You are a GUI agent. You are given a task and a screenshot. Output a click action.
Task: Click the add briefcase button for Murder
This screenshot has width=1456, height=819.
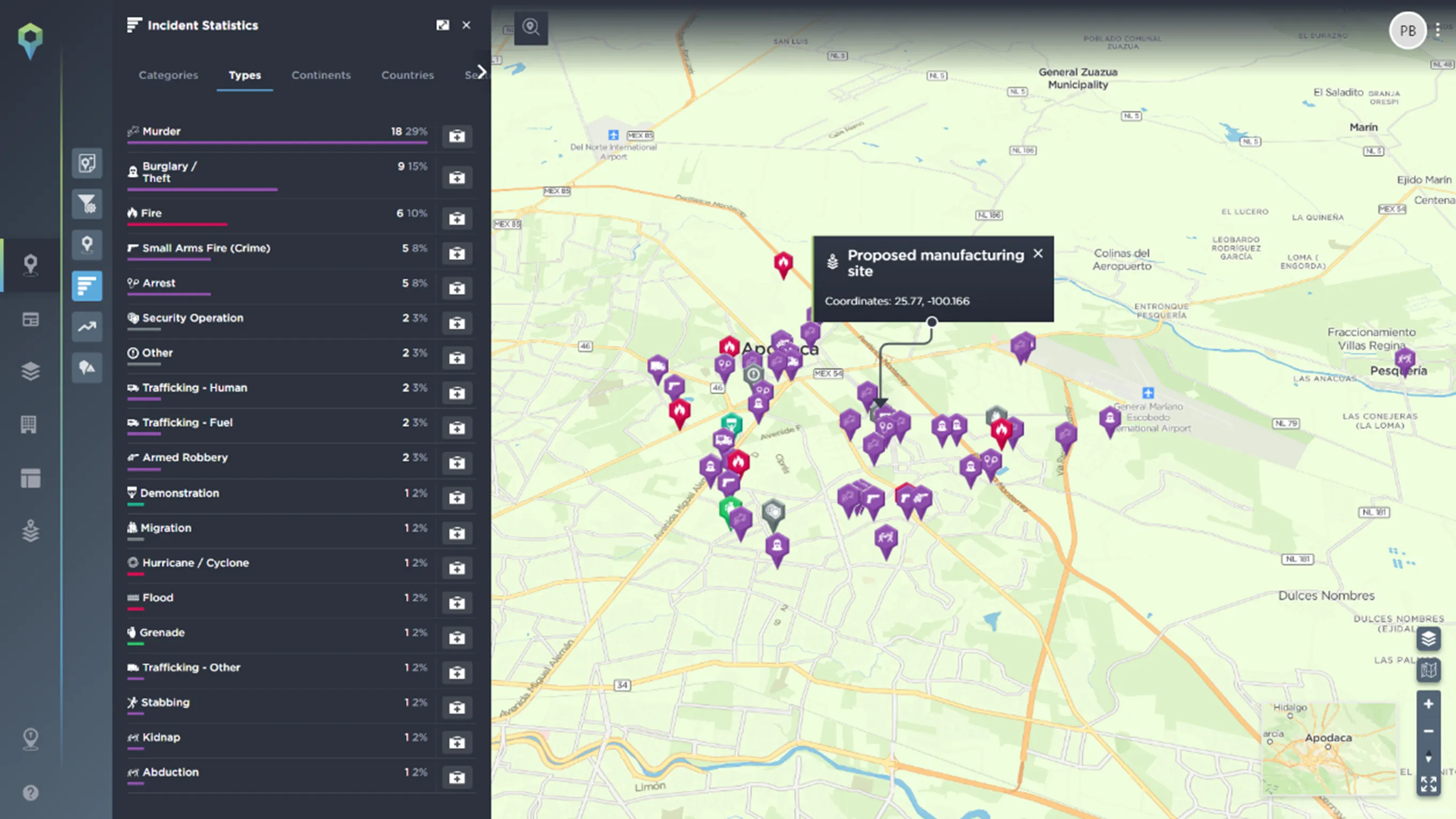(457, 136)
